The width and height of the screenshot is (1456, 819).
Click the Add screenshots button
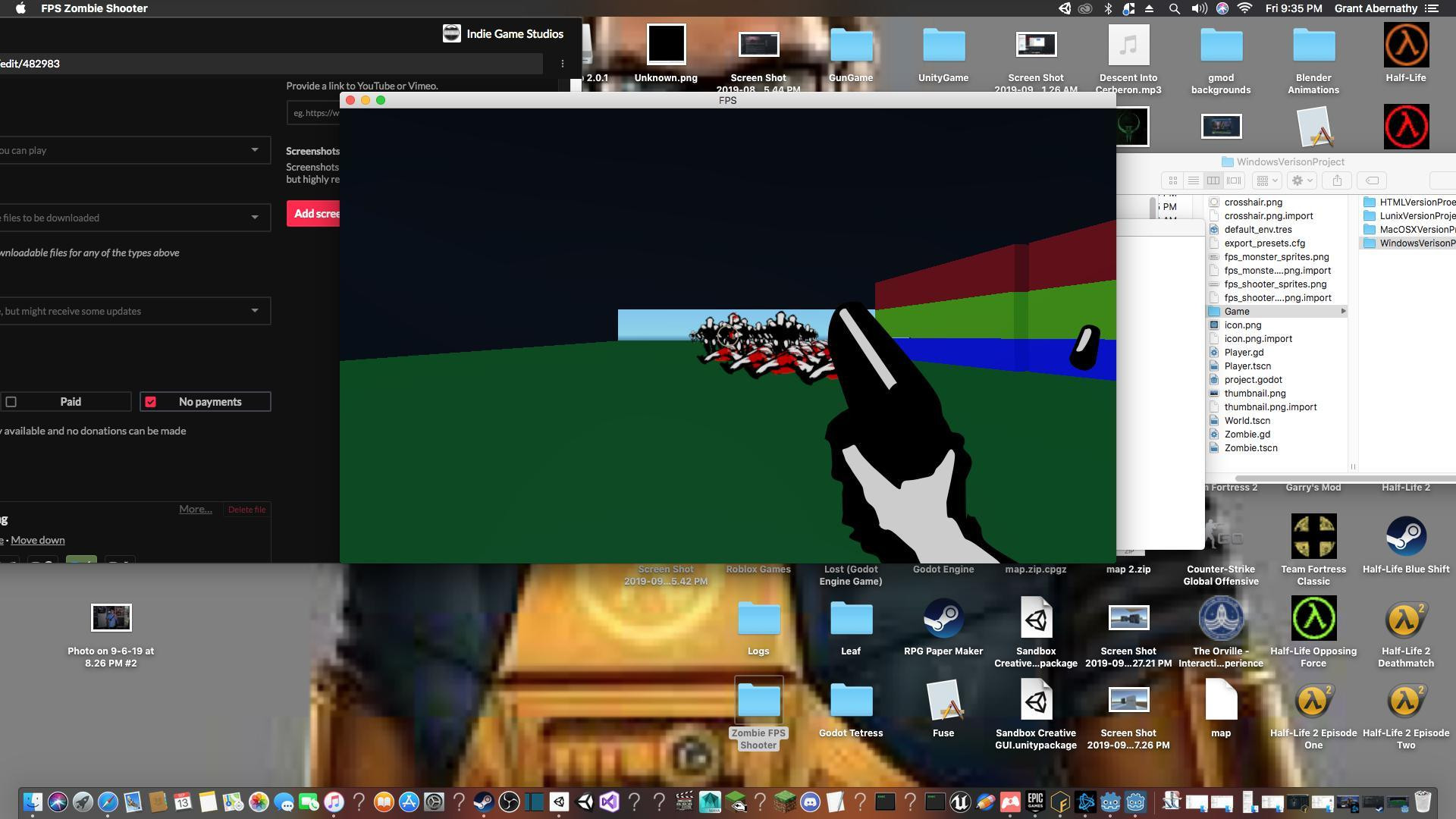313,214
